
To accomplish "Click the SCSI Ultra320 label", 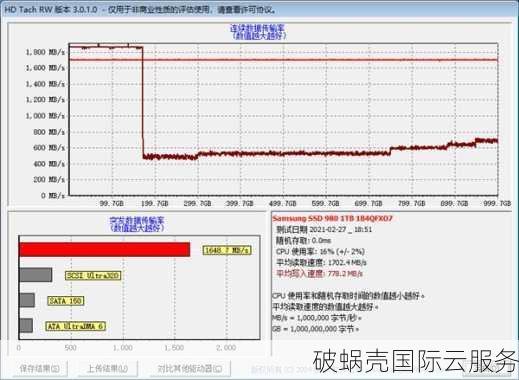I will (x=93, y=275).
